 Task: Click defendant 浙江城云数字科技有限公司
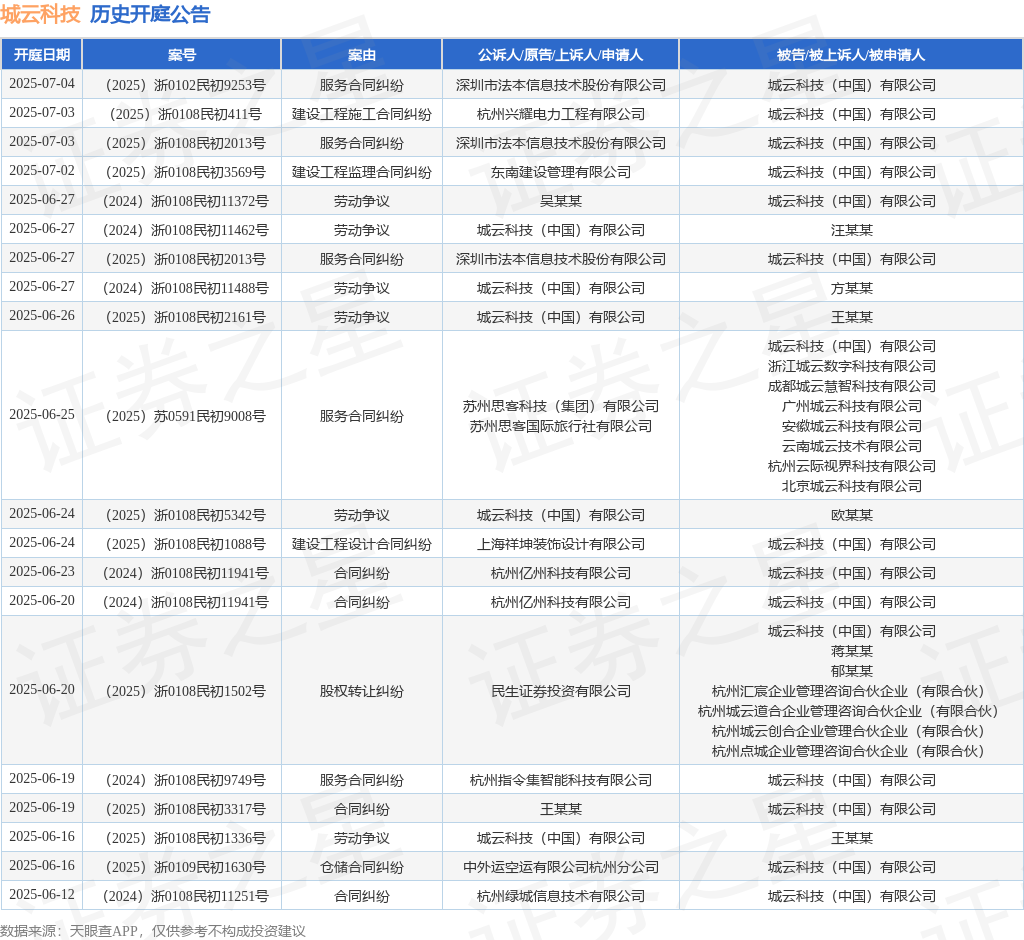click(852, 366)
